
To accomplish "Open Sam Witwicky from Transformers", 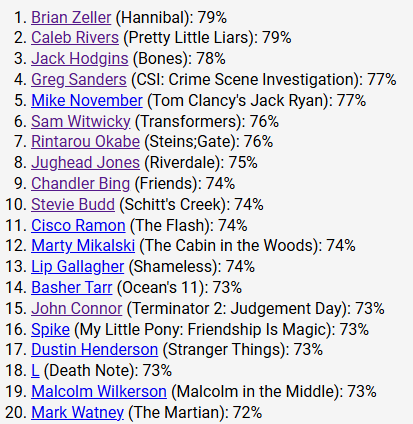I will click(81, 121).
